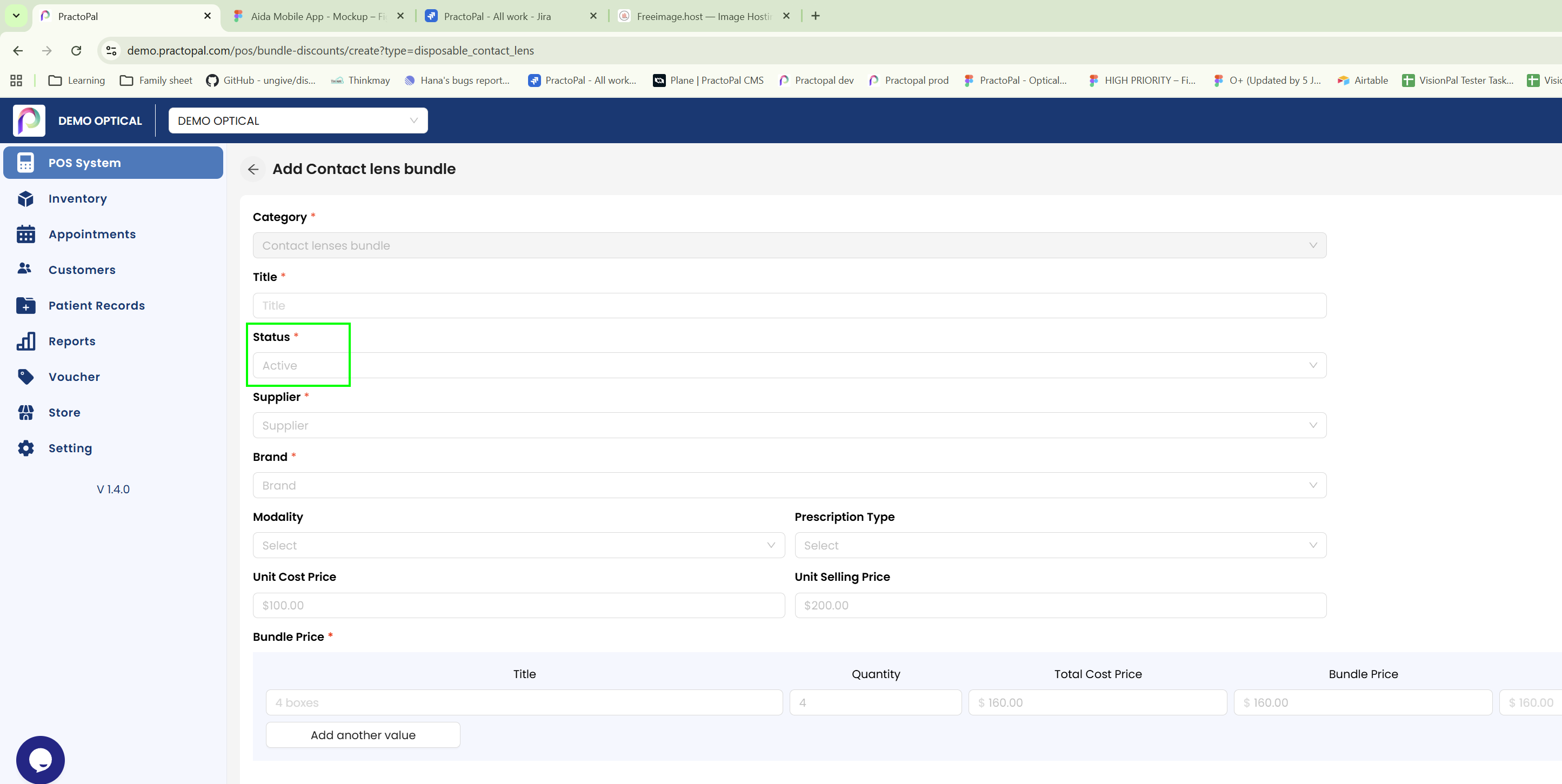Click the Store shop icon
The image size is (1562, 784).
(25, 412)
